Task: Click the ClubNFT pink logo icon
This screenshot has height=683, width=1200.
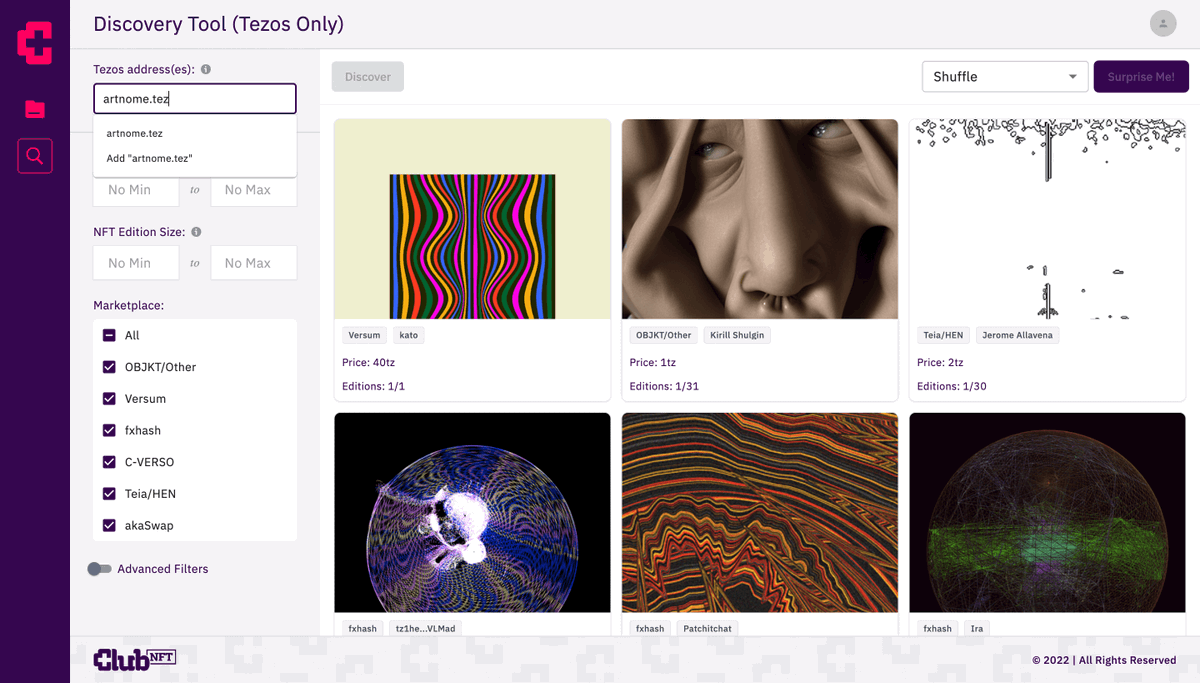Action: point(35,42)
